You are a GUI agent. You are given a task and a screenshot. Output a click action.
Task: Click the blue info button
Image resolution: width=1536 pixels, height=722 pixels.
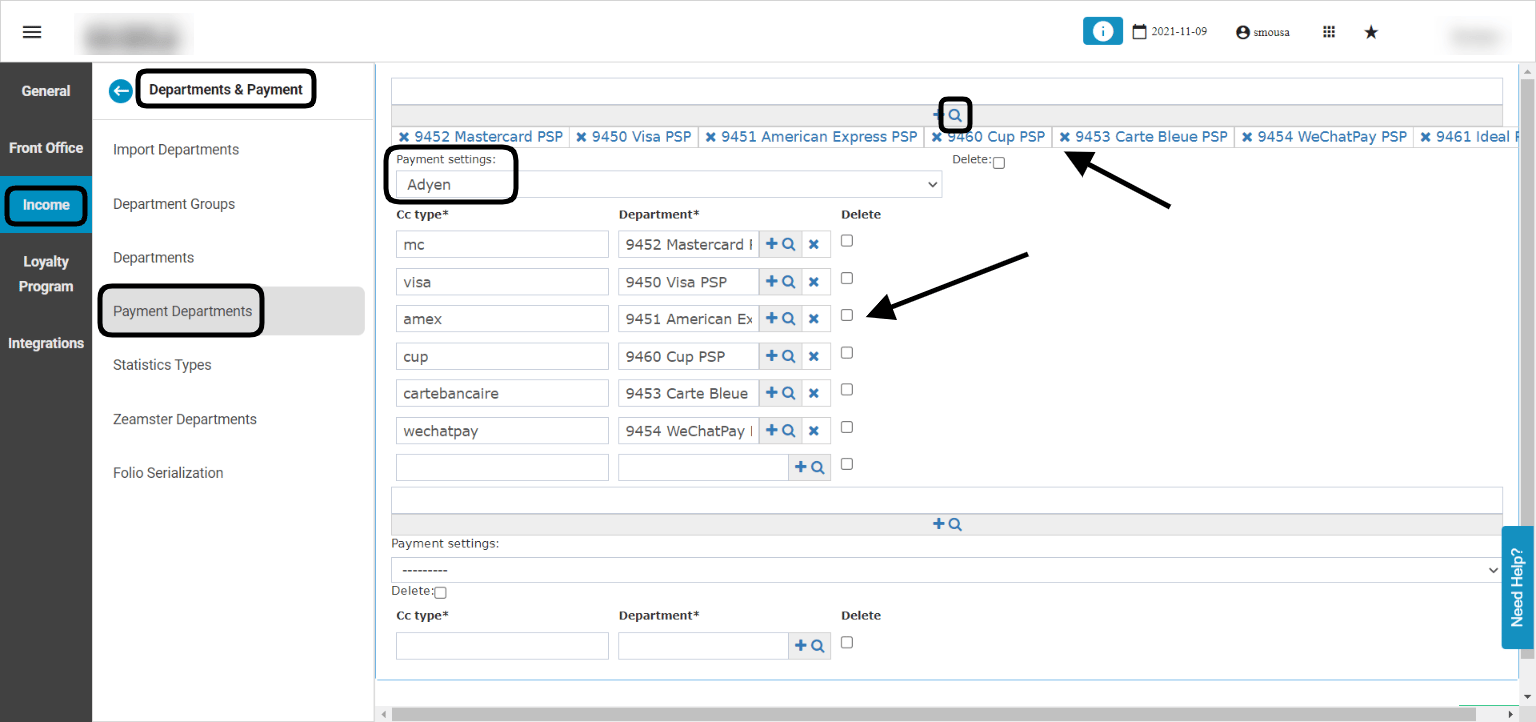[1103, 31]
